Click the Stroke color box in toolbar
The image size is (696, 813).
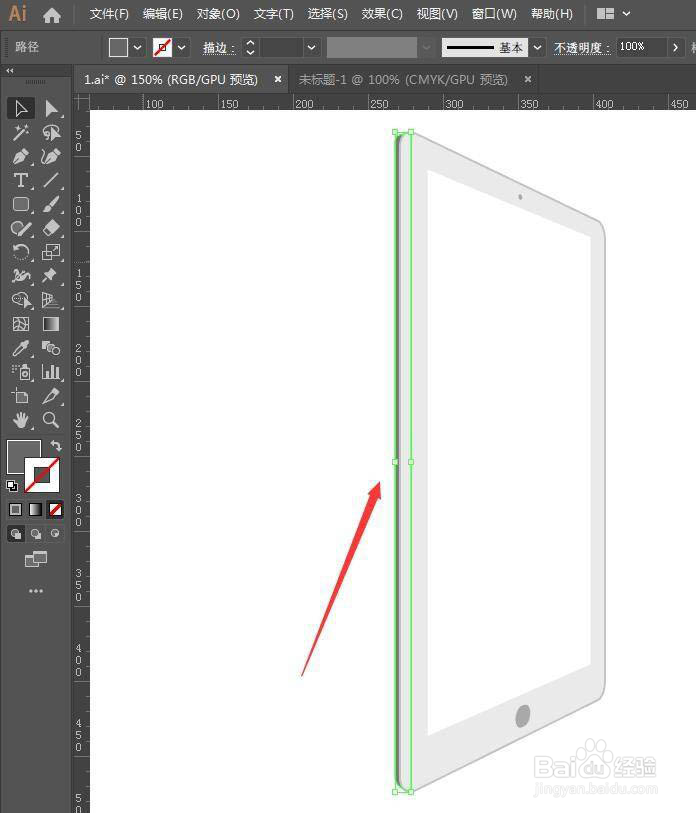click(x=42, y=475)
